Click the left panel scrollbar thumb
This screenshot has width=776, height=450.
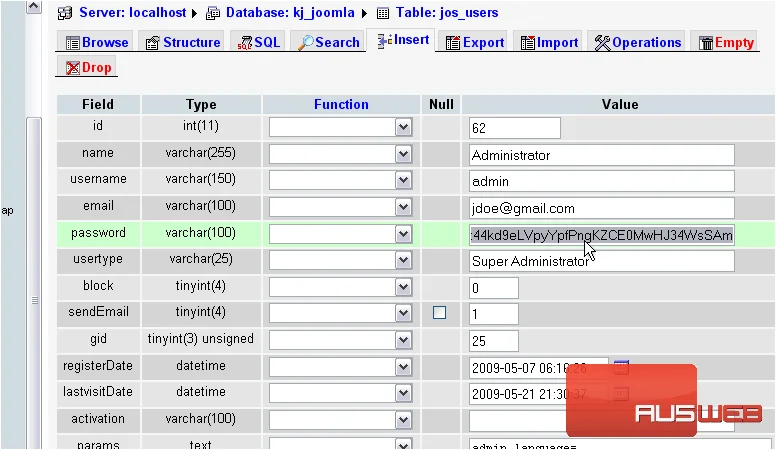34,284
